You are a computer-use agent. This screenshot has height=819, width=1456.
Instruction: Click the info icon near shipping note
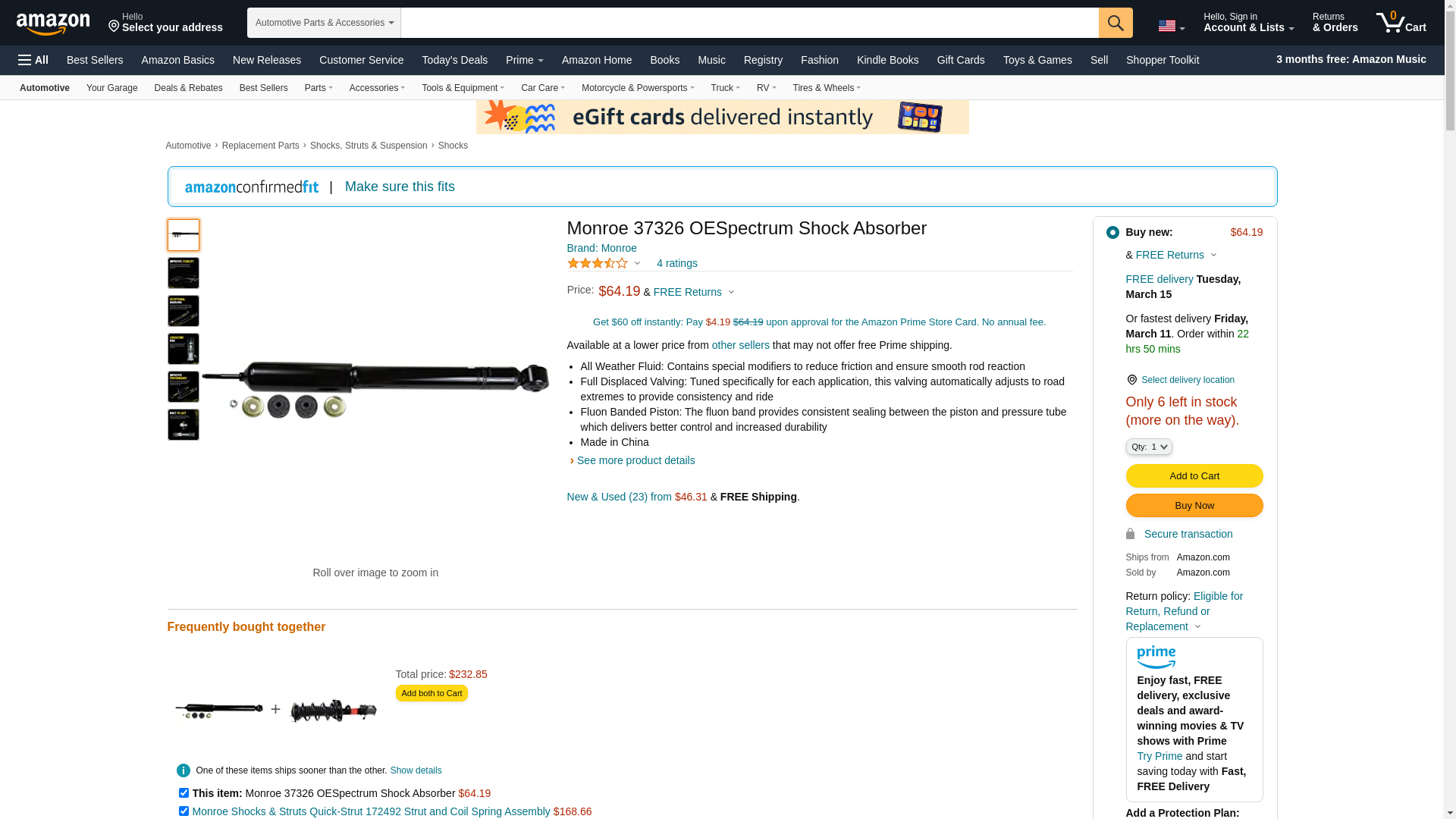(x=184, y=770)
